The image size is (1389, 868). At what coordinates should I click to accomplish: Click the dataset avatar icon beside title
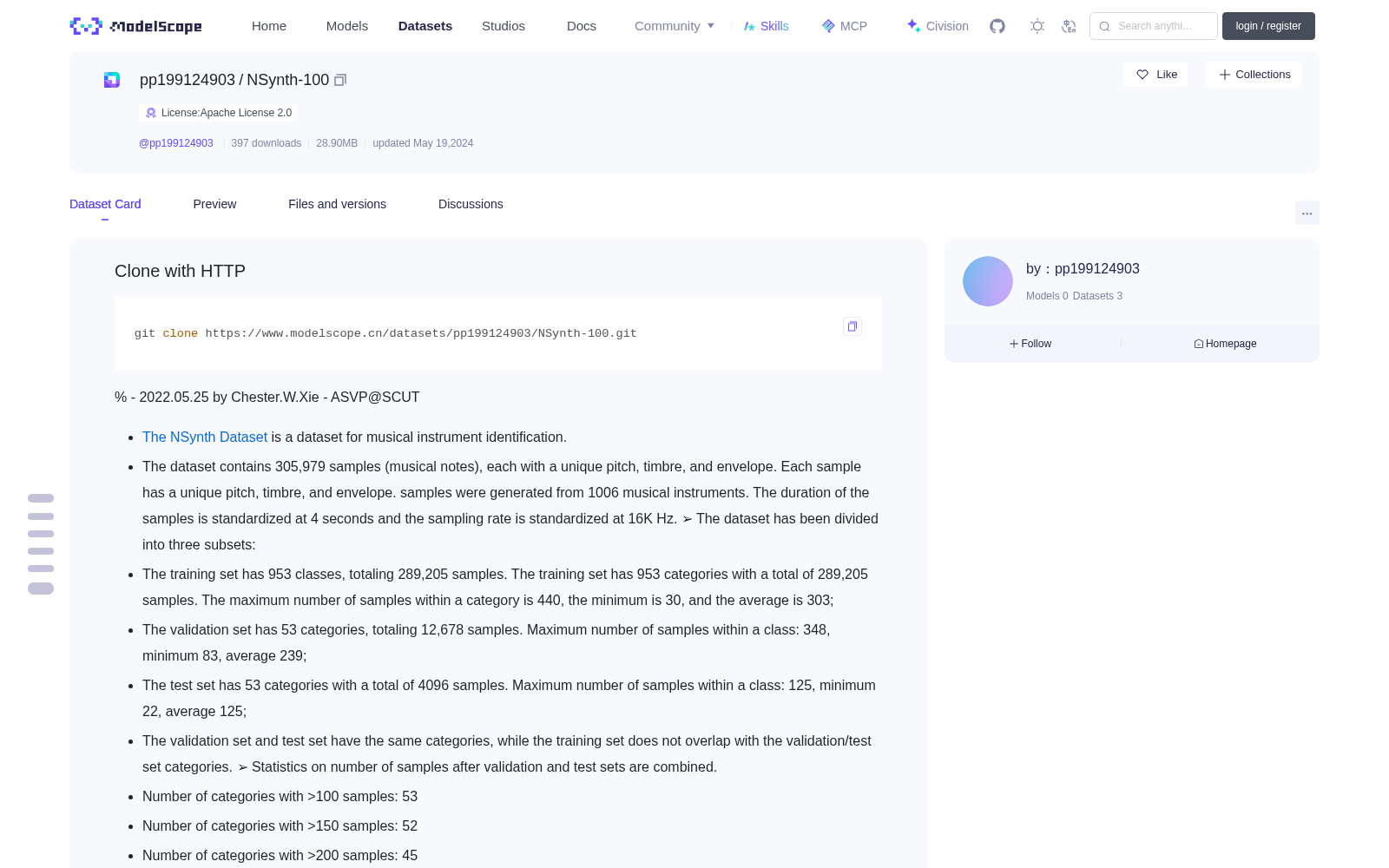pos(112,80)
